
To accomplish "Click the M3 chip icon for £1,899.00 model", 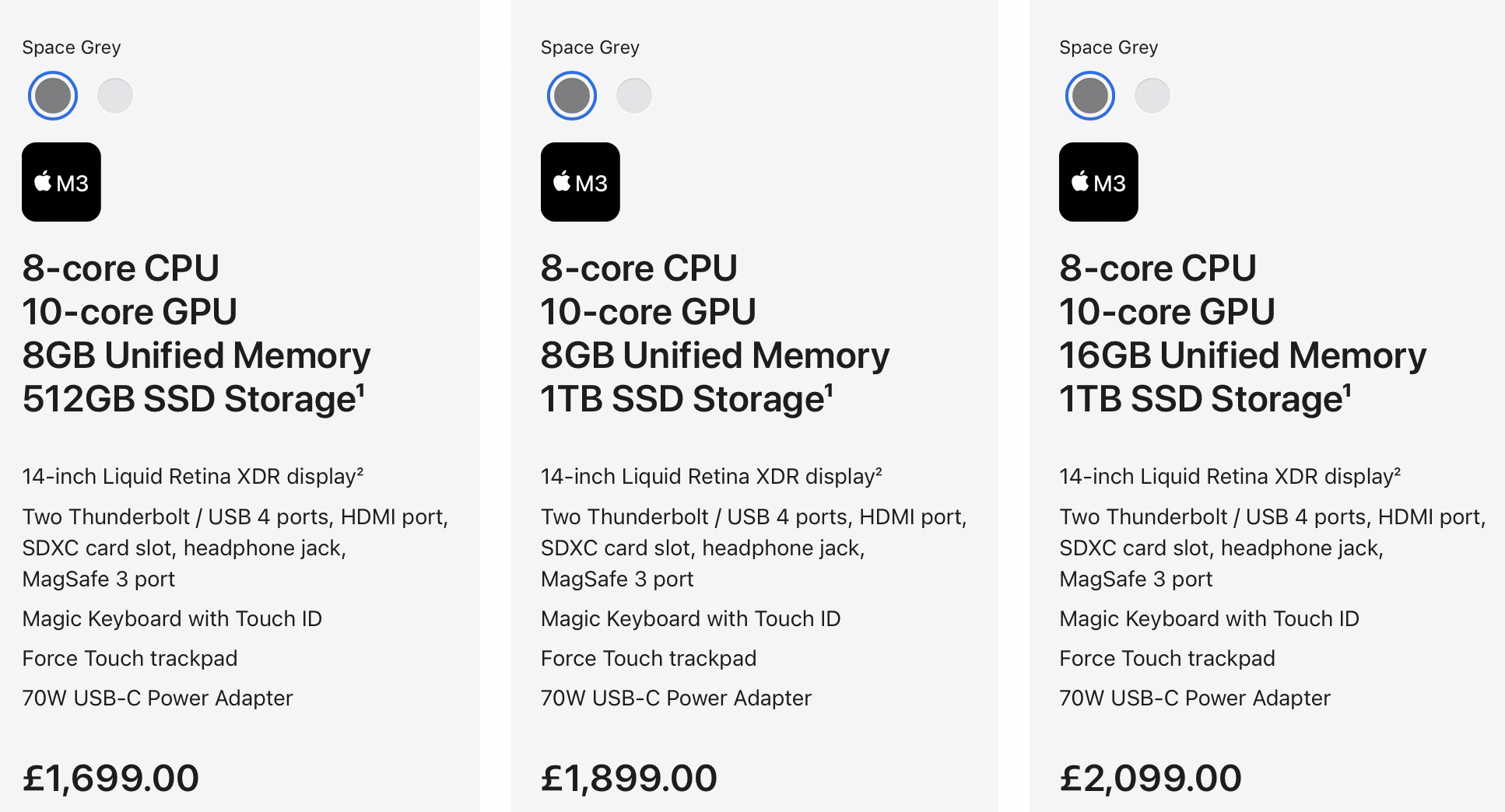I will point(581,182).
